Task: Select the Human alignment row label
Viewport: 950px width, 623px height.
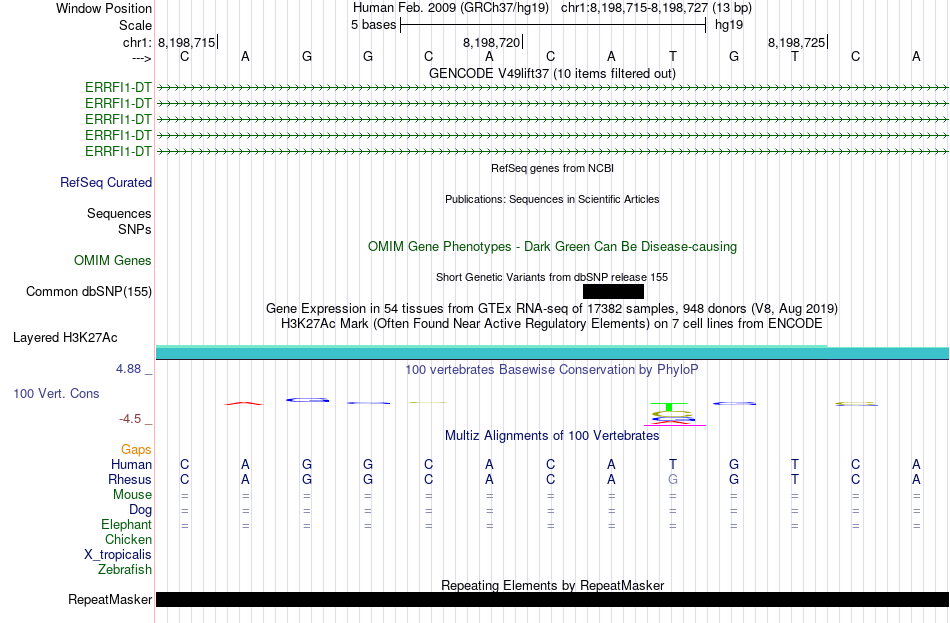Action: point(131,465)
